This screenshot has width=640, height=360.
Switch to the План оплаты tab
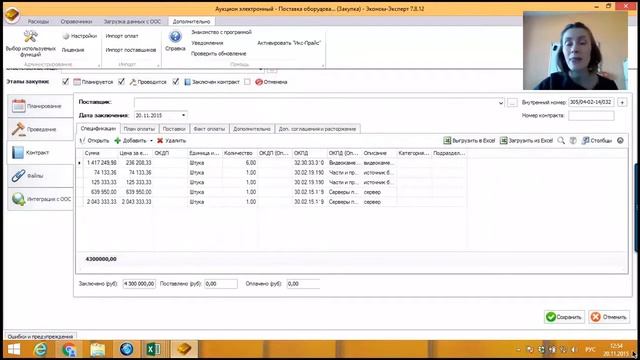coord(139,129)
